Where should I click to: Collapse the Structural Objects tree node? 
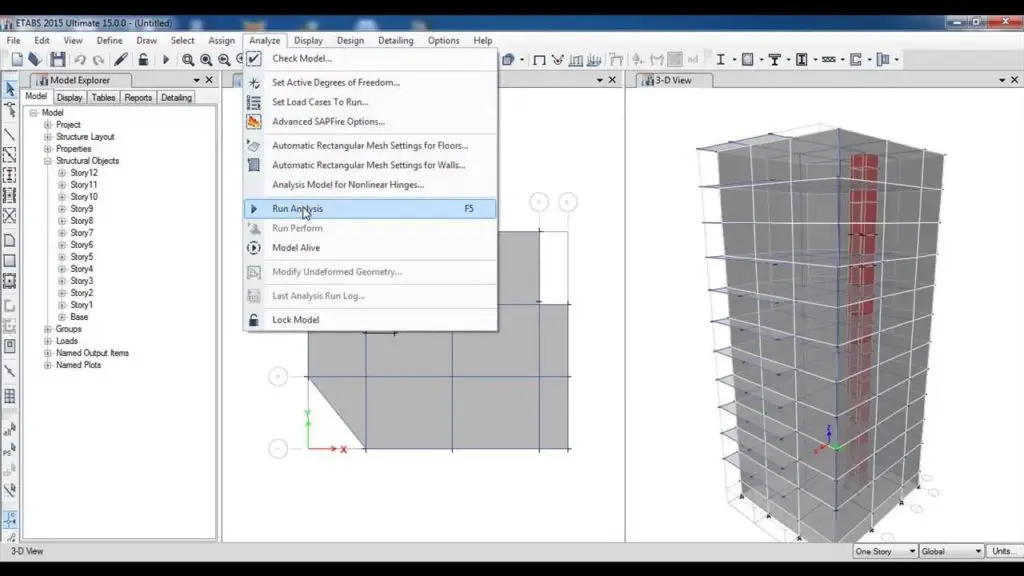(x=47, y=161)
